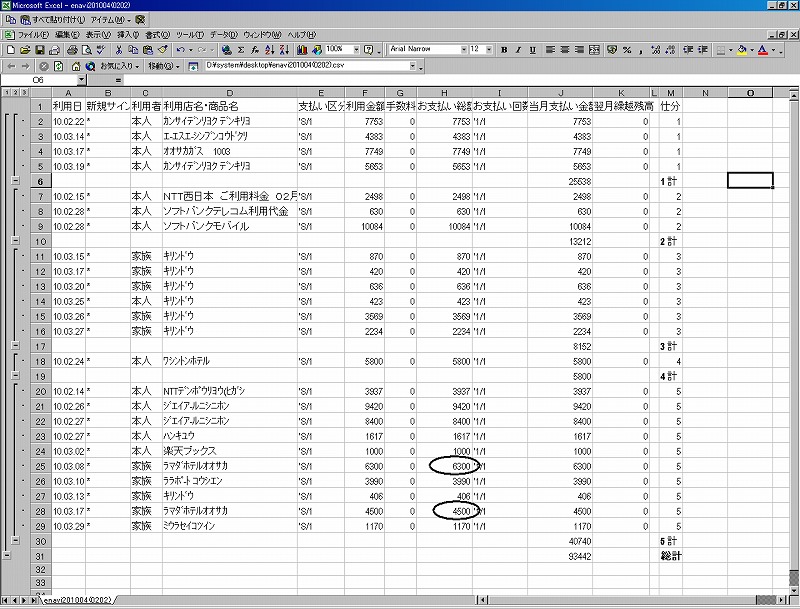Open the Name Box dropdown arrow

pos(82,80)
